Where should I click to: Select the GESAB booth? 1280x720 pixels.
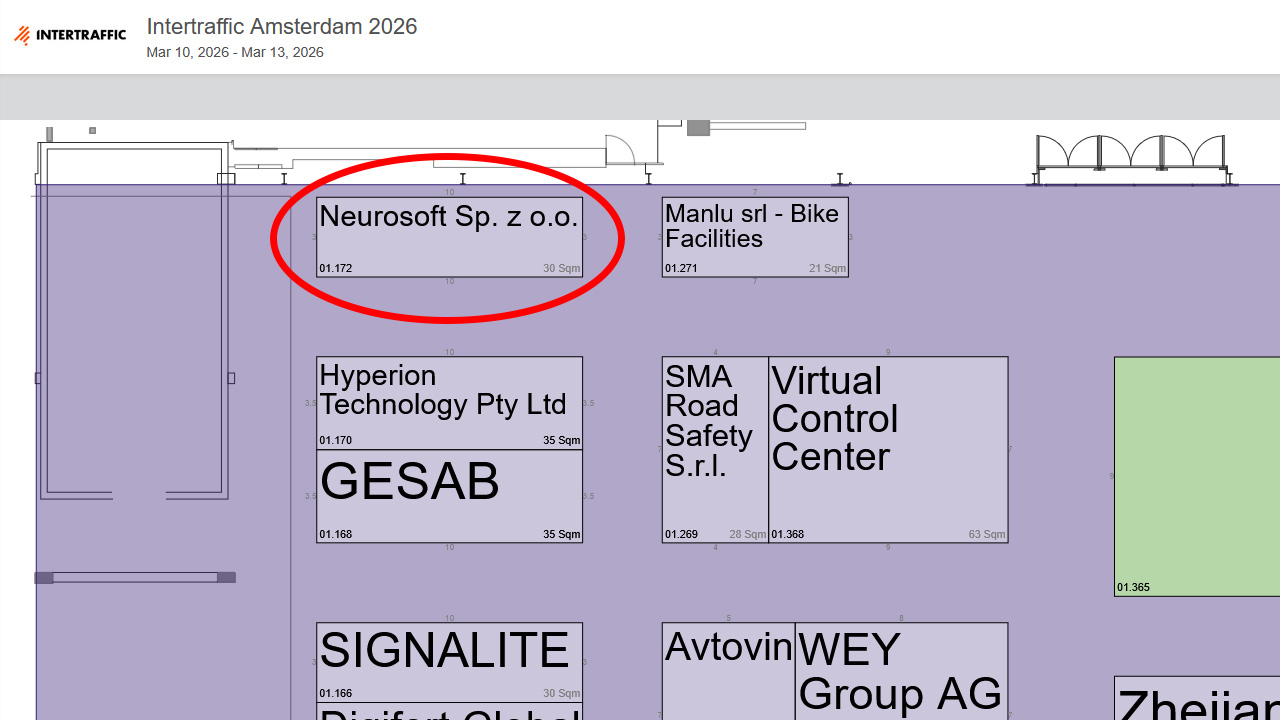point(449,496)
